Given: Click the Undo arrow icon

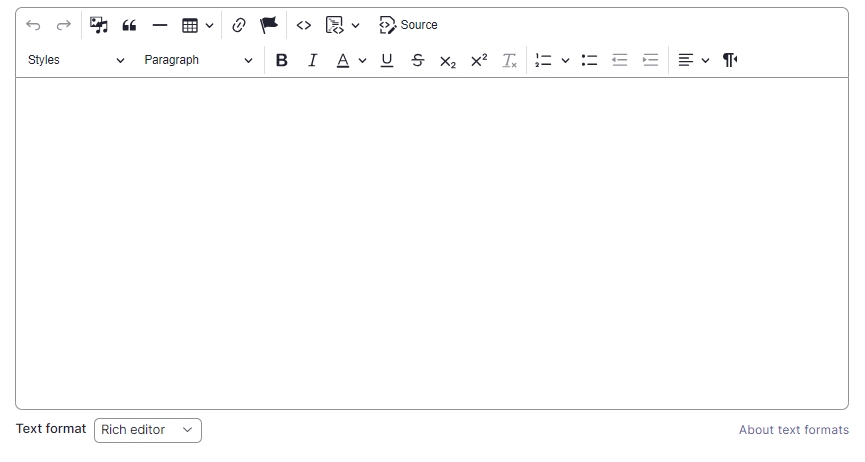Looking at the screenshot, I should click(33, 25).
